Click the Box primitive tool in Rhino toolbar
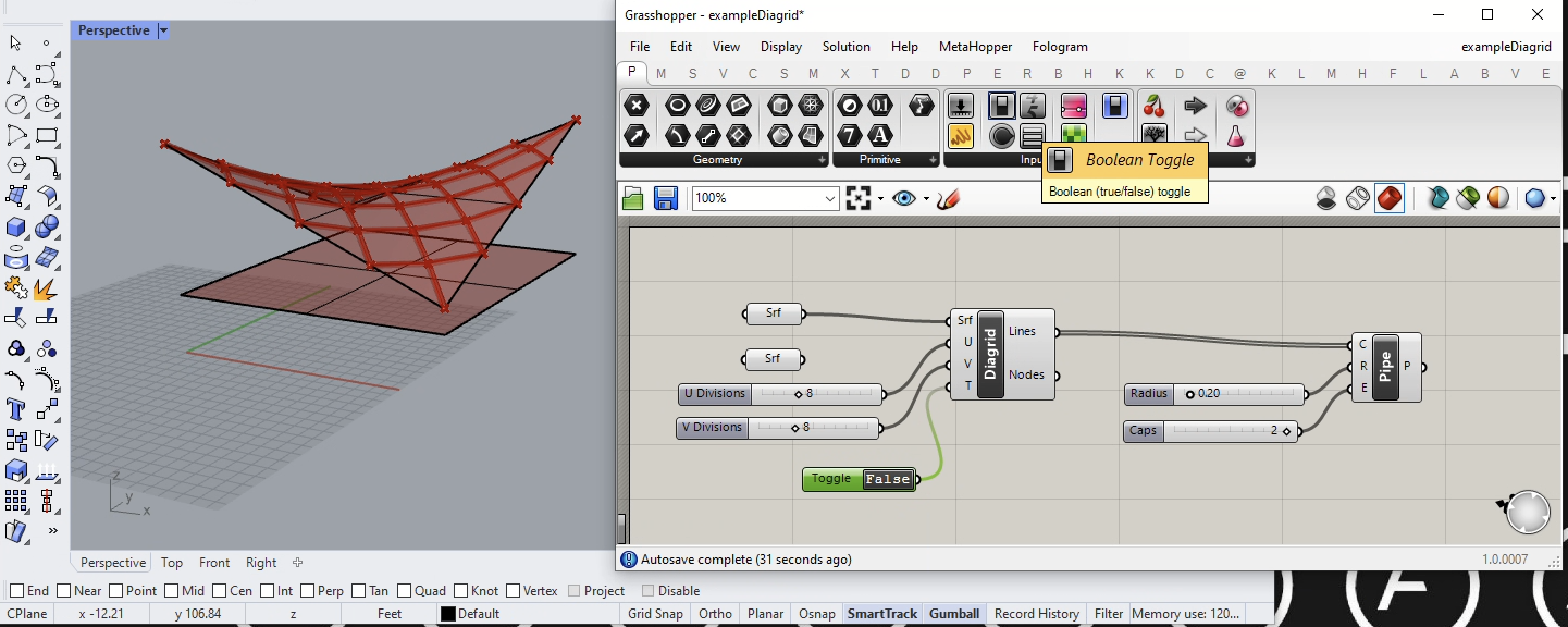Screen dimensions: 1568x627 (x=16, y=227)
